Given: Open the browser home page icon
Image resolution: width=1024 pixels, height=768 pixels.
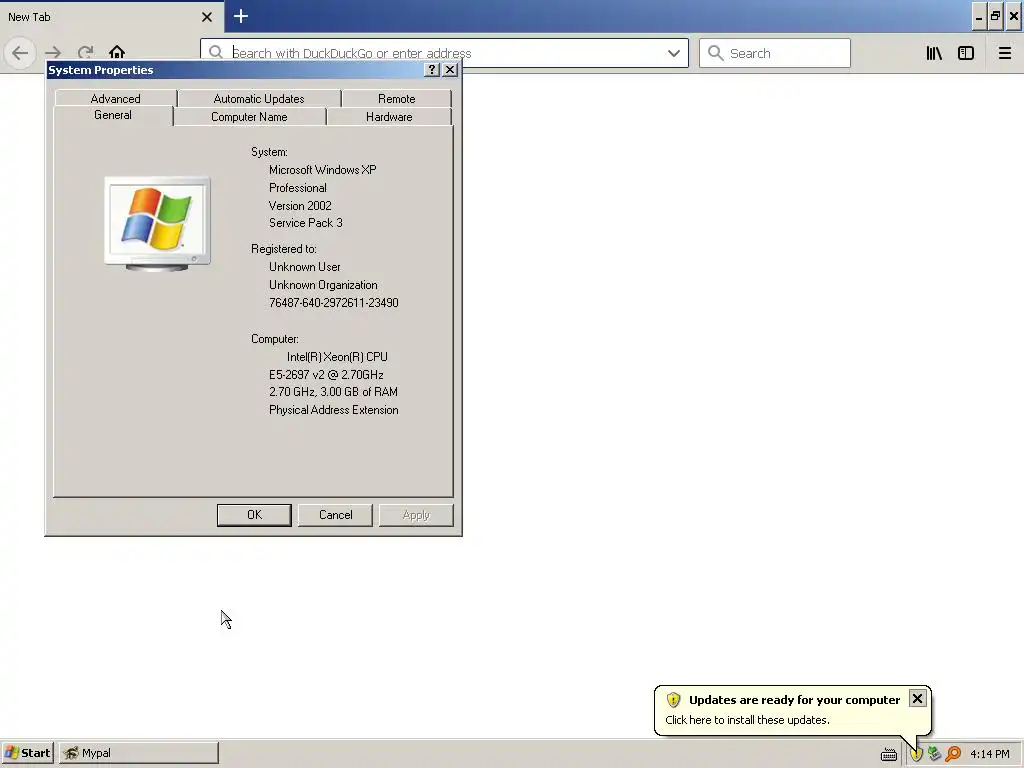Looking at the screenshot, I should pyautogui.click(x=117, y=52).
